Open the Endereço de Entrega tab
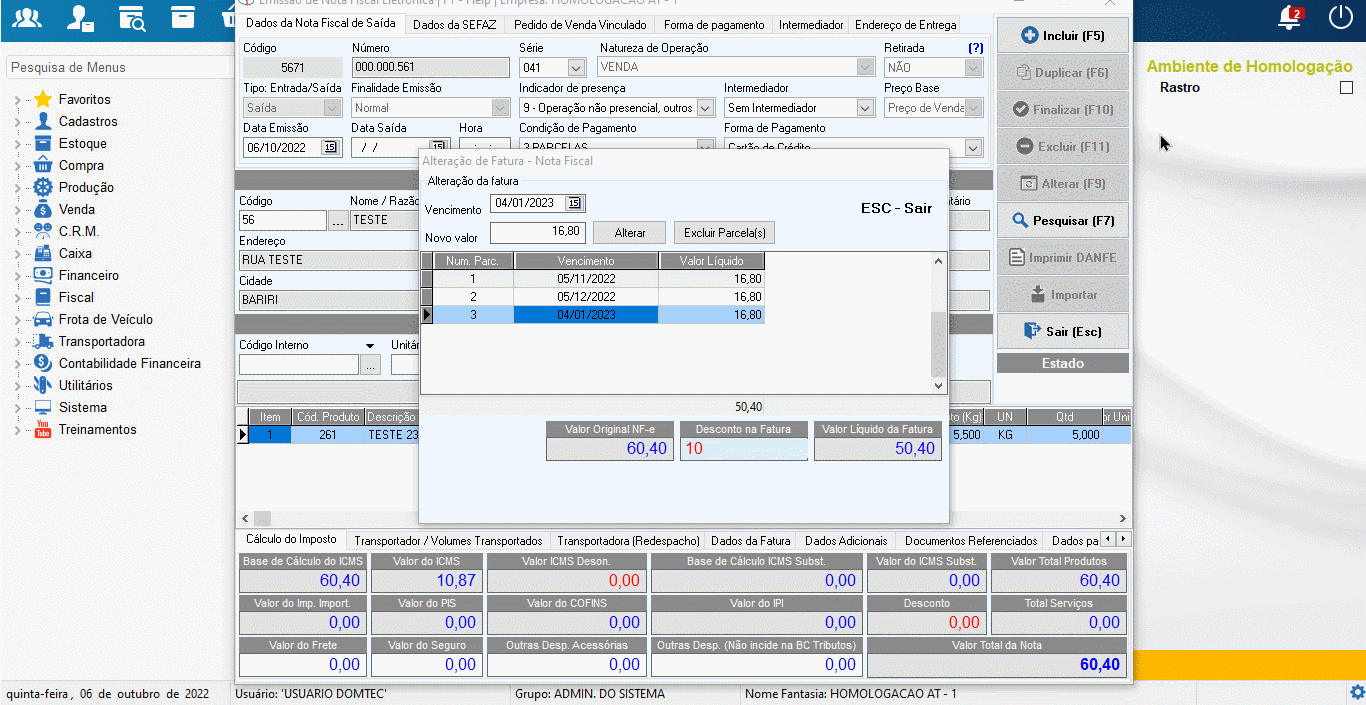This screenshot has height=705, width=1366. [906, 25]
